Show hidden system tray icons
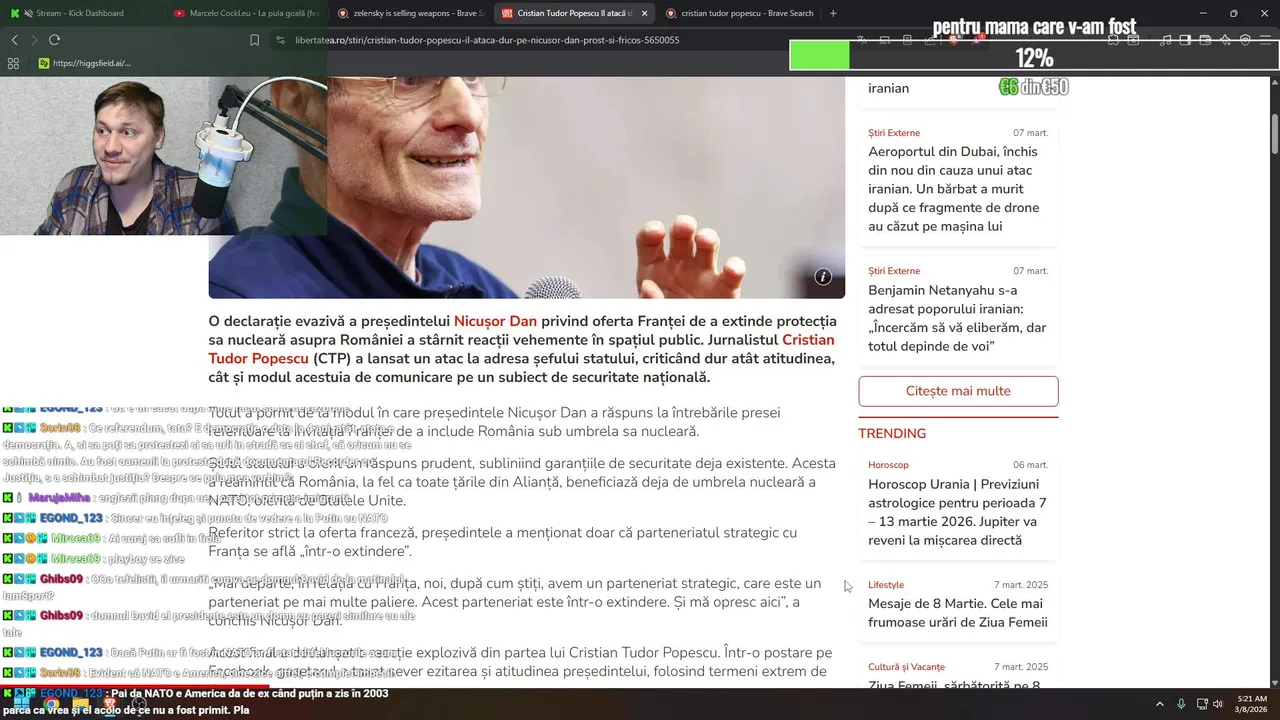1280x720 pixels. coord(1160,704)
